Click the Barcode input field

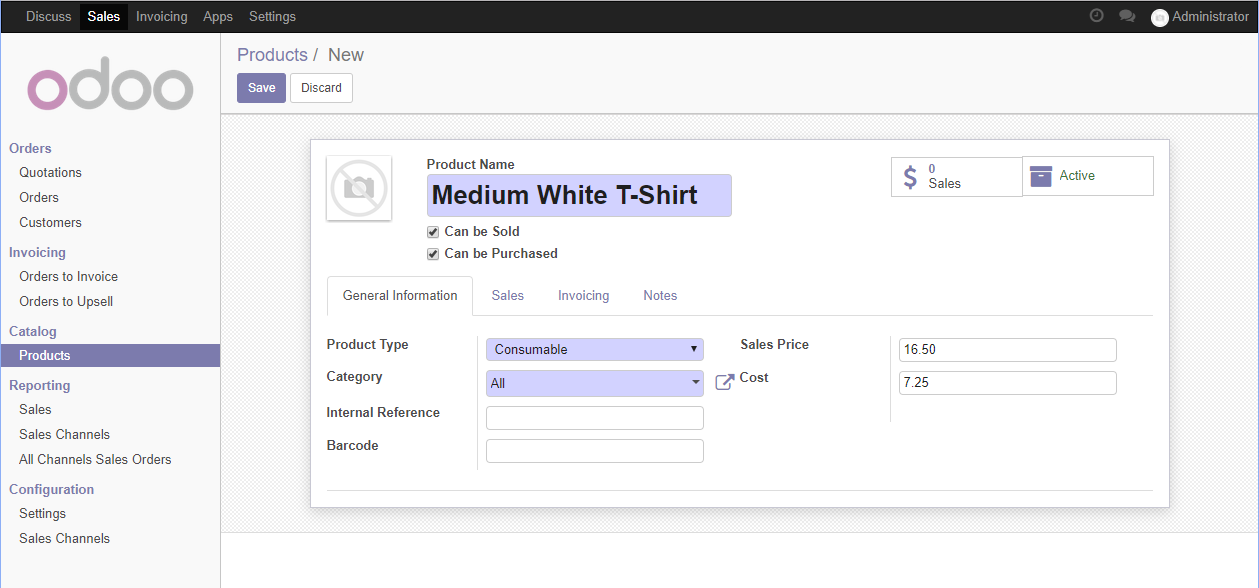pyautogui.click(x=595, y=451)
